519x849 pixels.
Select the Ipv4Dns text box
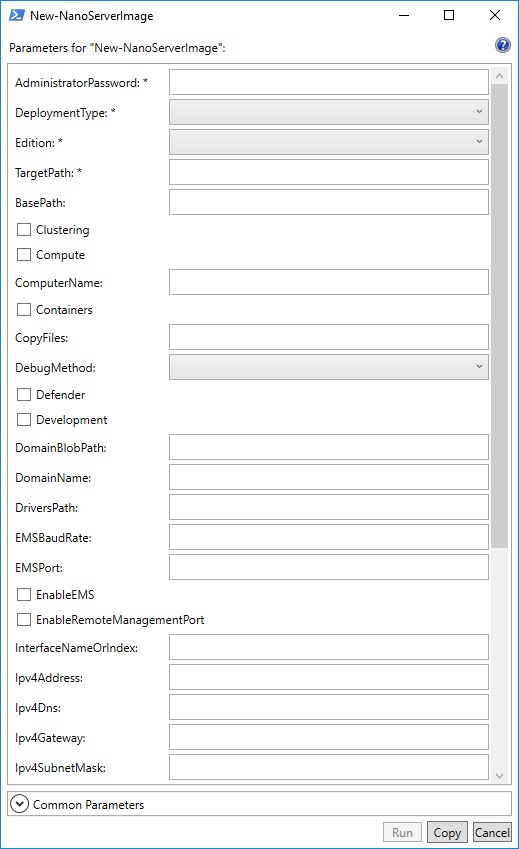(x=329, y=707)
